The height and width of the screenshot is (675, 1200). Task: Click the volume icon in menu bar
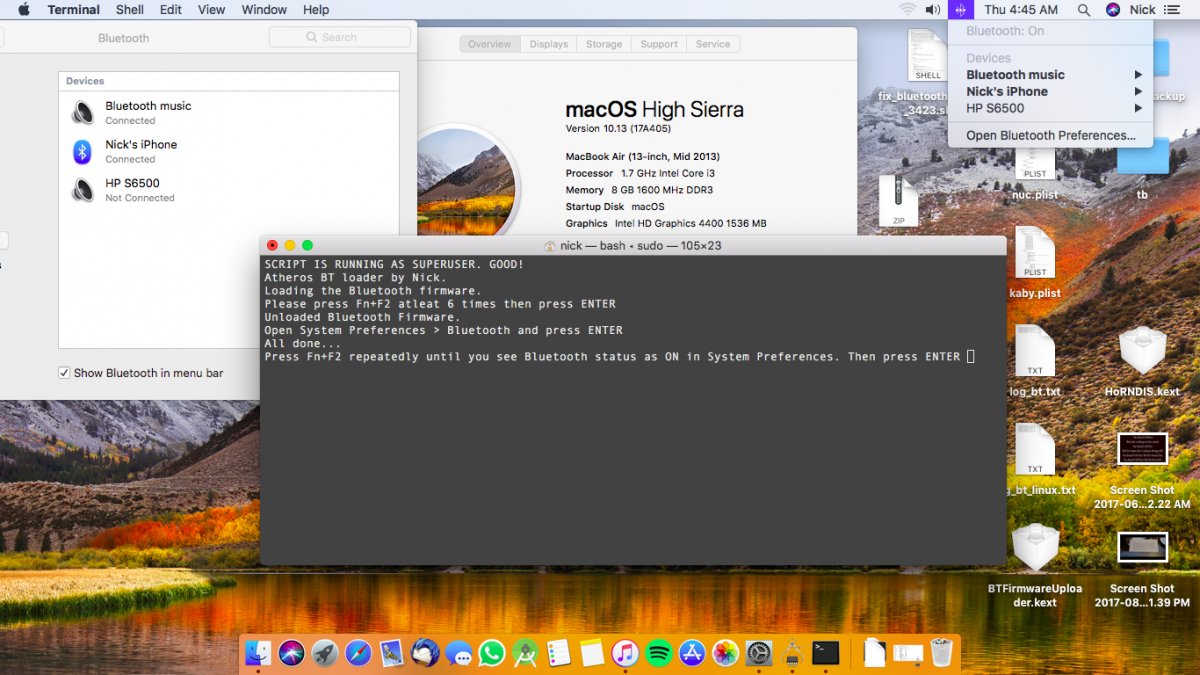pos(933,10)
